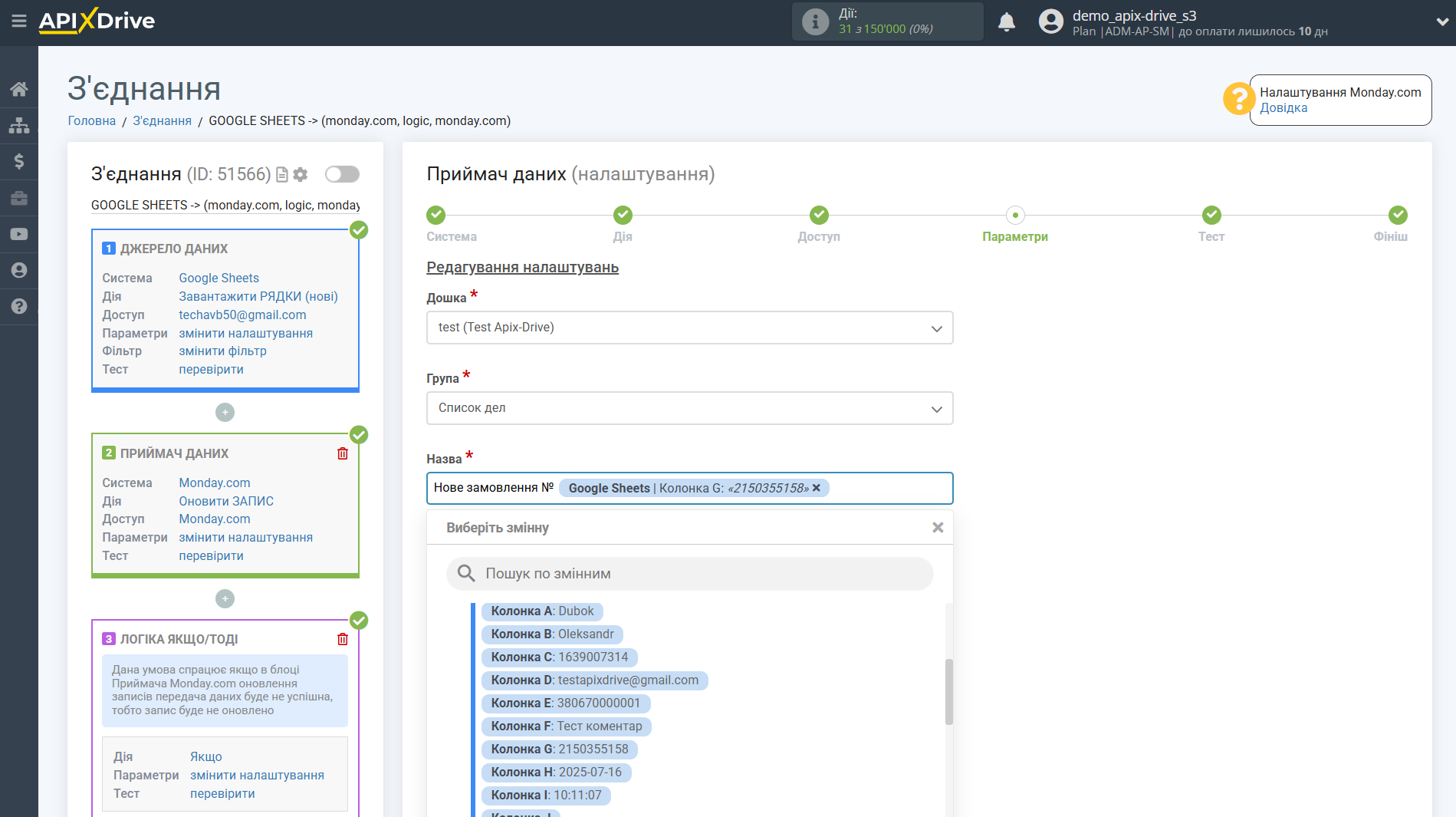The height and width of the screenshot is (817, 1456).
Task: Select variable Колонка C: 1639007314
Action: [560, 657]
